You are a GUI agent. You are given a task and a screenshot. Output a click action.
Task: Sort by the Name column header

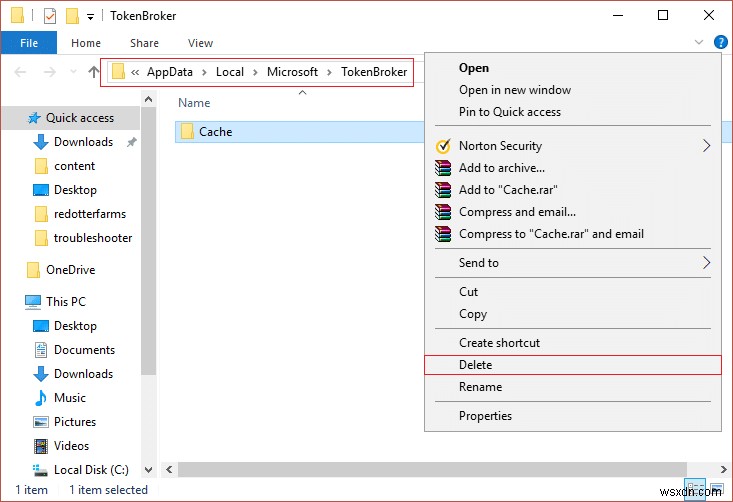[194, 103]
